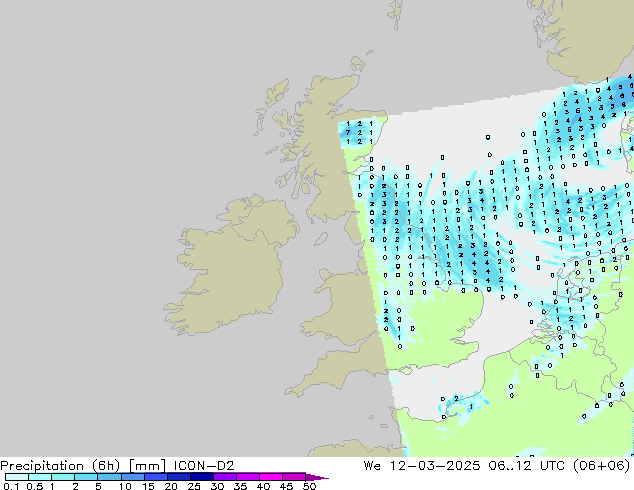The image size is (634, 490).
Task: Click the 40–45 mm magenta legend swatch
Action: pyautogui.click(x=271, y=477)
